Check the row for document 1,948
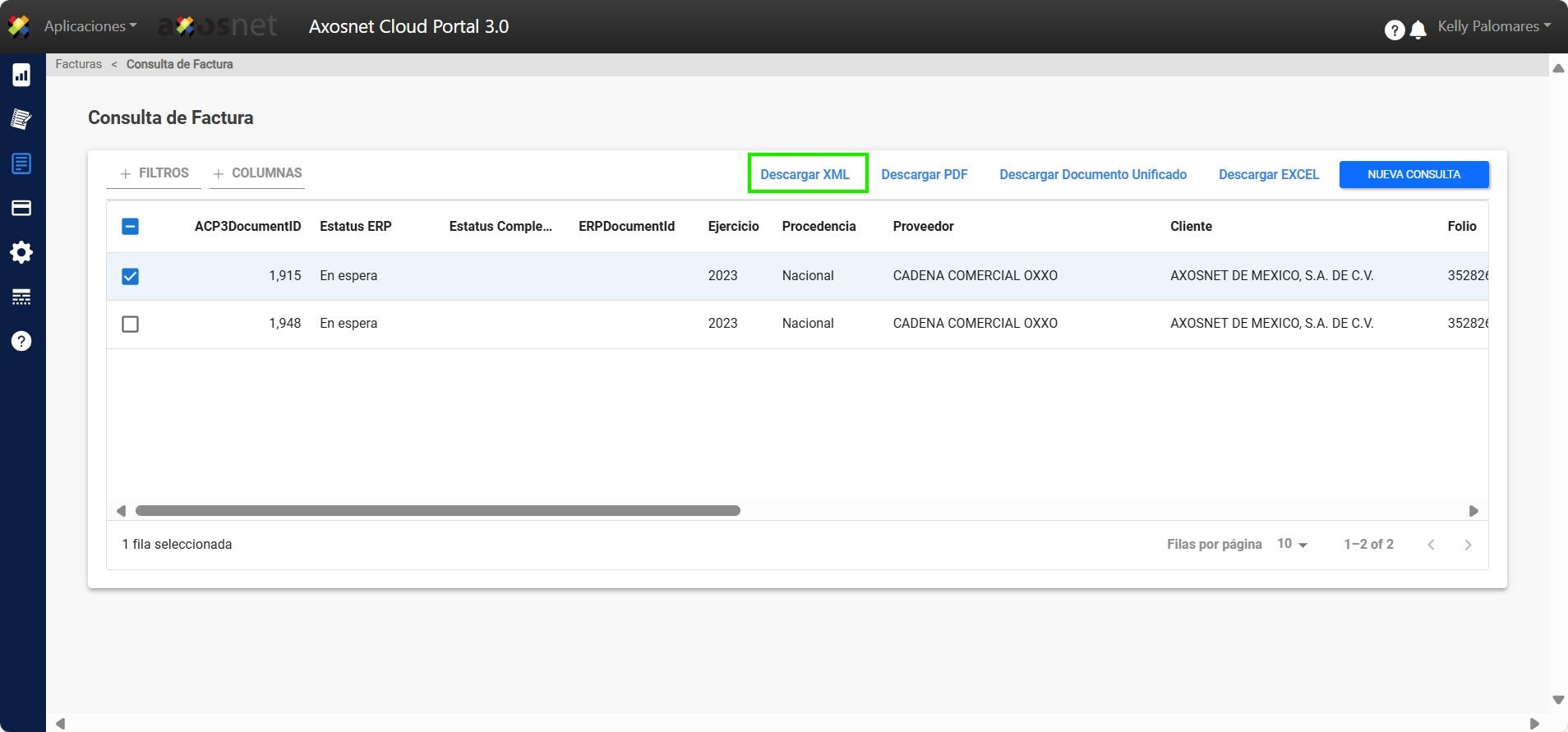Screen dimensions: 1568x732 coord(130,324)
